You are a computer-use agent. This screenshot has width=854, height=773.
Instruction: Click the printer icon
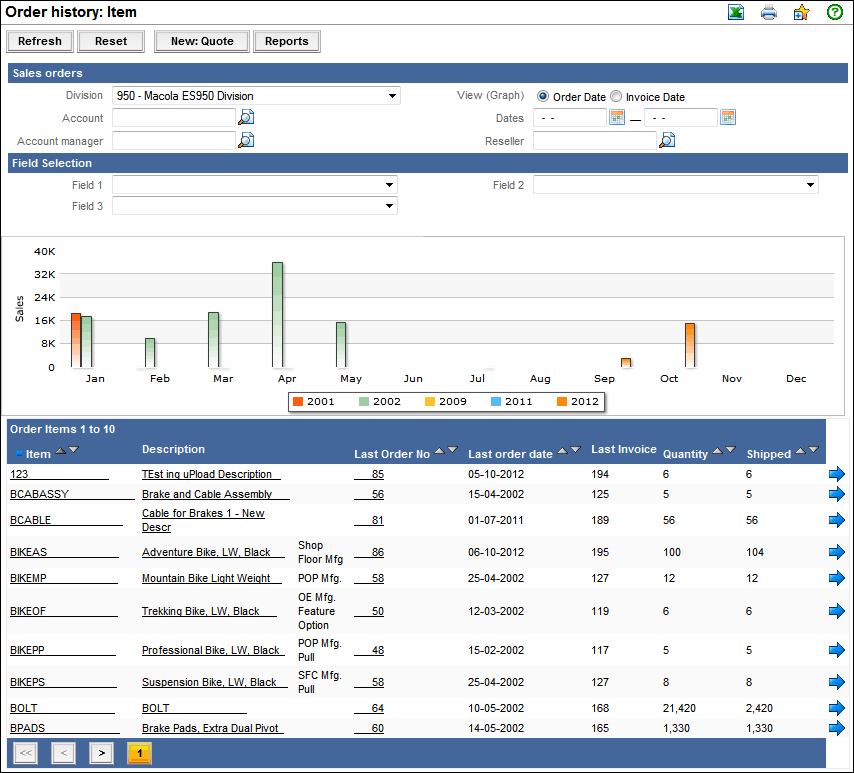point(768,13)
